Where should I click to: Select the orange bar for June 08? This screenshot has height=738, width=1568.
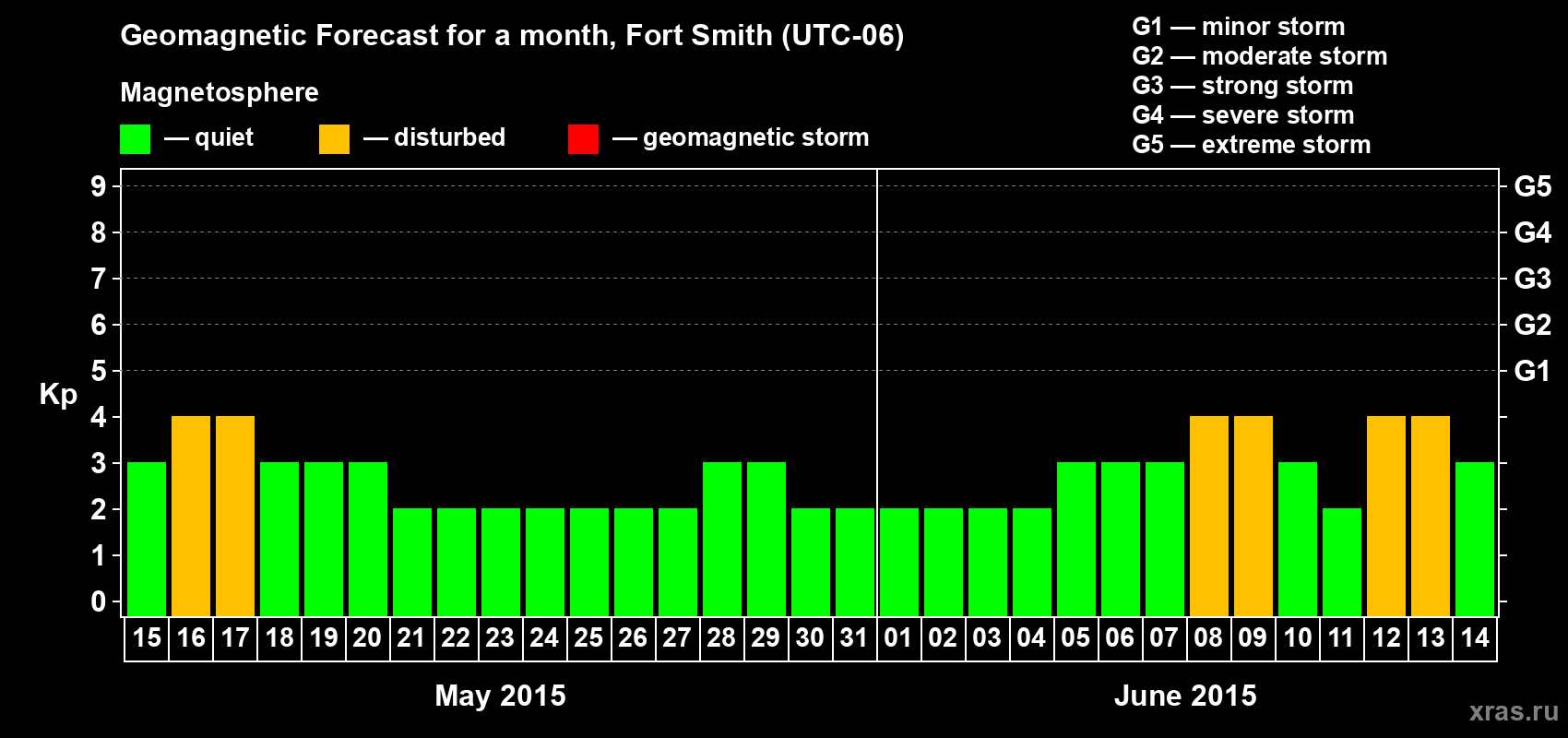tap(1209, 516)
